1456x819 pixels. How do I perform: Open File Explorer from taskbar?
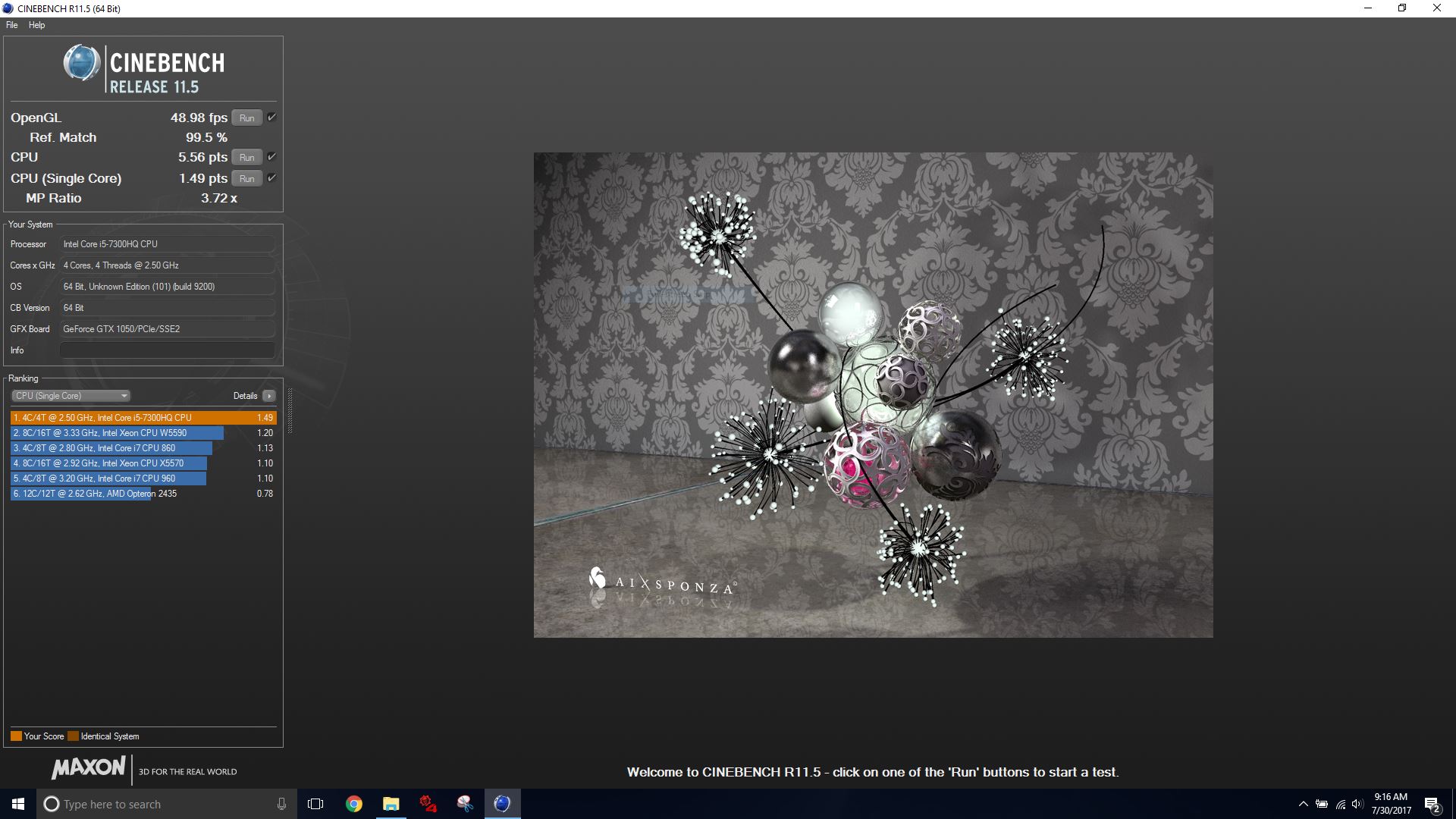391,804
